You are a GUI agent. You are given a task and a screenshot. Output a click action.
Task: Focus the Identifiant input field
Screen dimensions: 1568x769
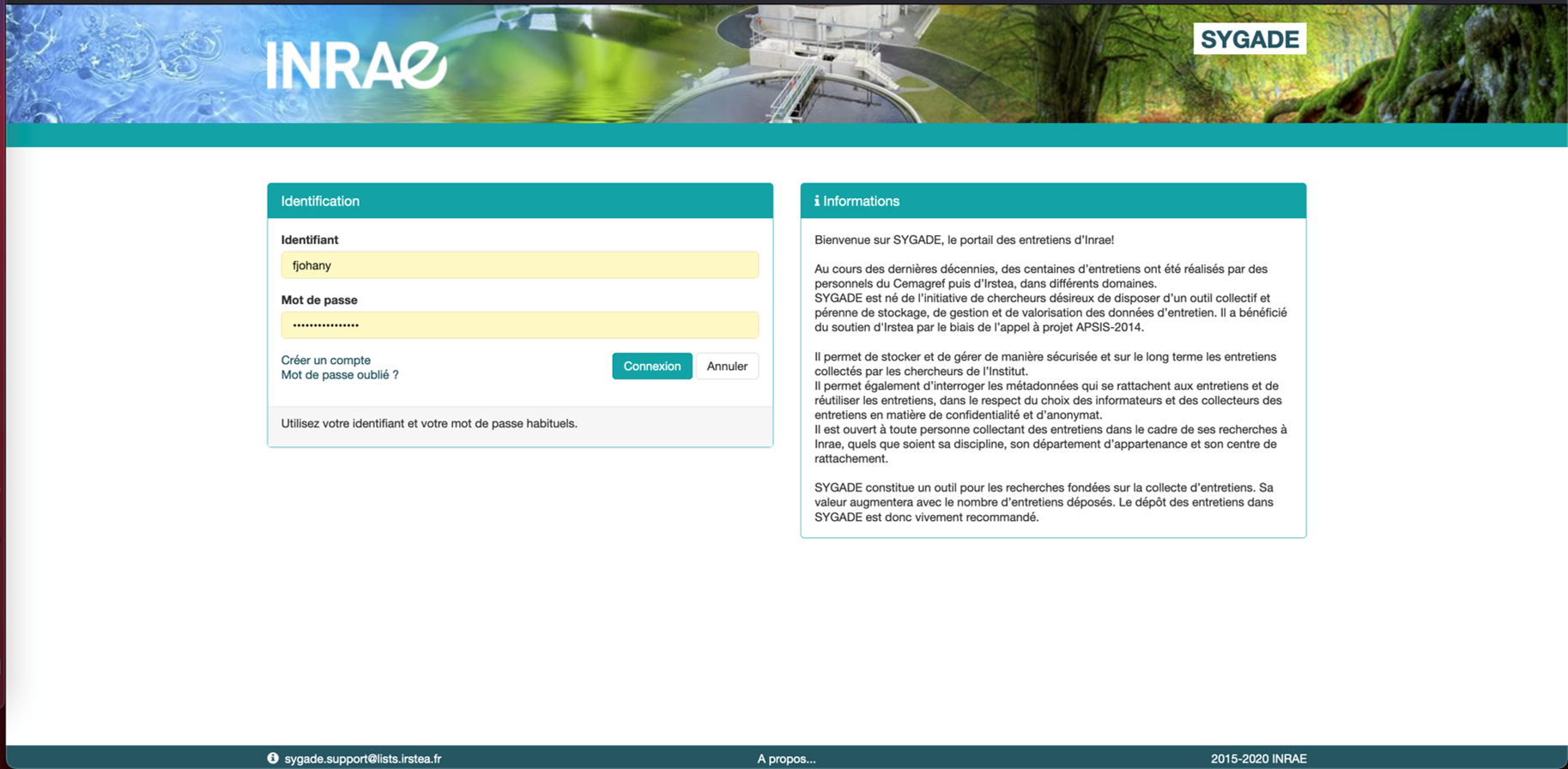[x=519, y=265]
